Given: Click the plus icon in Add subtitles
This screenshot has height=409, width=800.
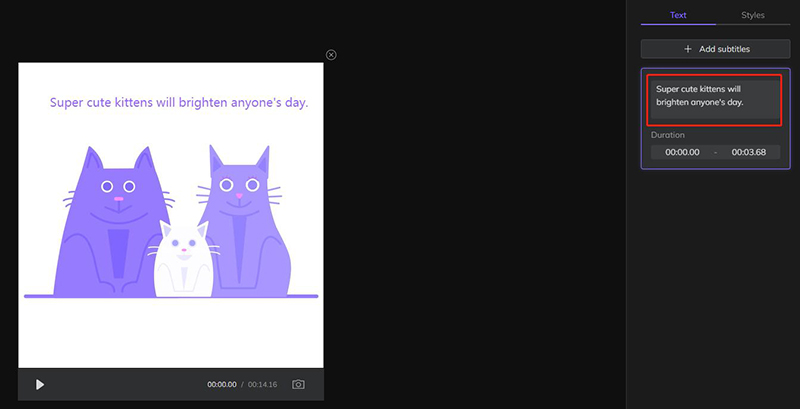Looking at the screenshot, I should 688,49.
